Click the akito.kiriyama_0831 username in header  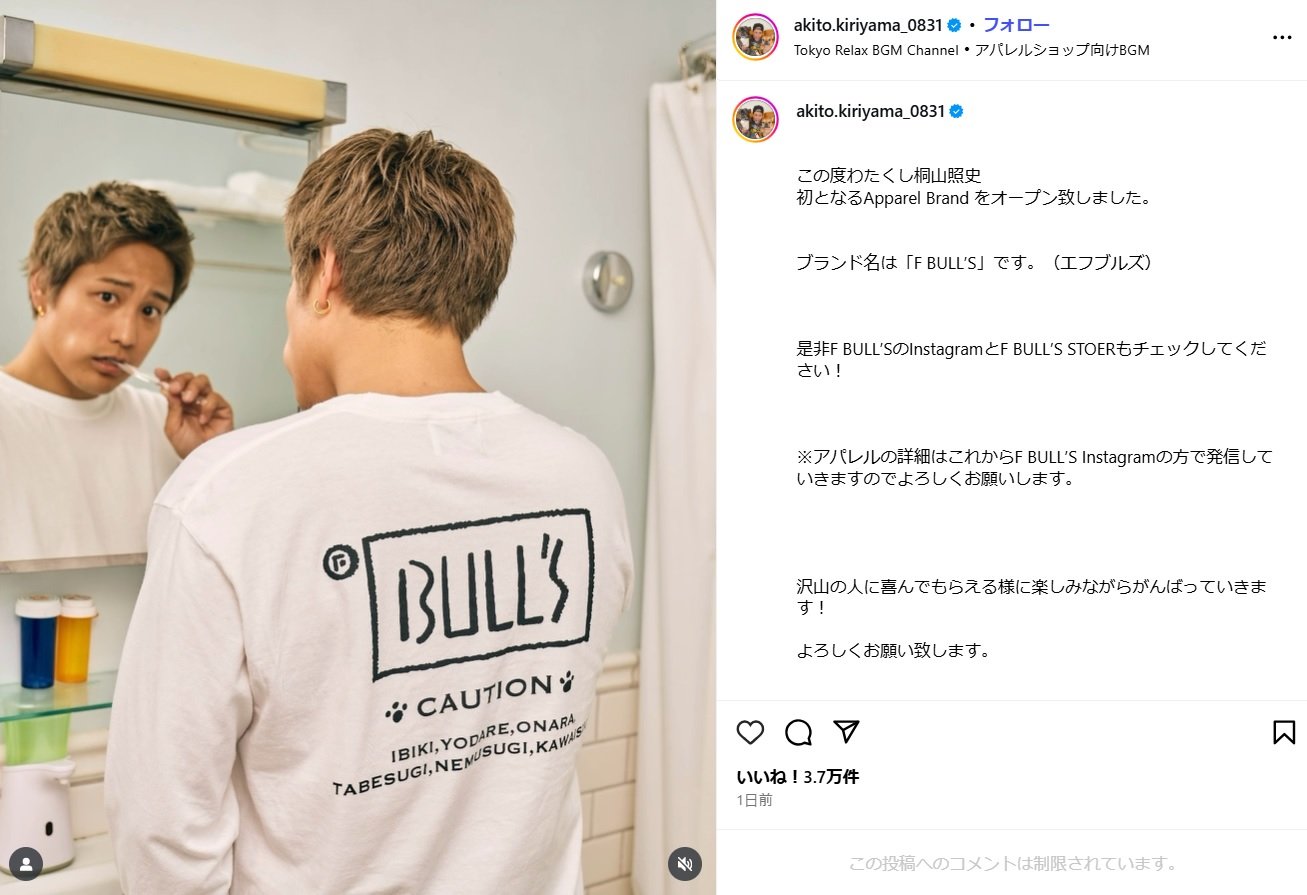(x=868, y=25)
